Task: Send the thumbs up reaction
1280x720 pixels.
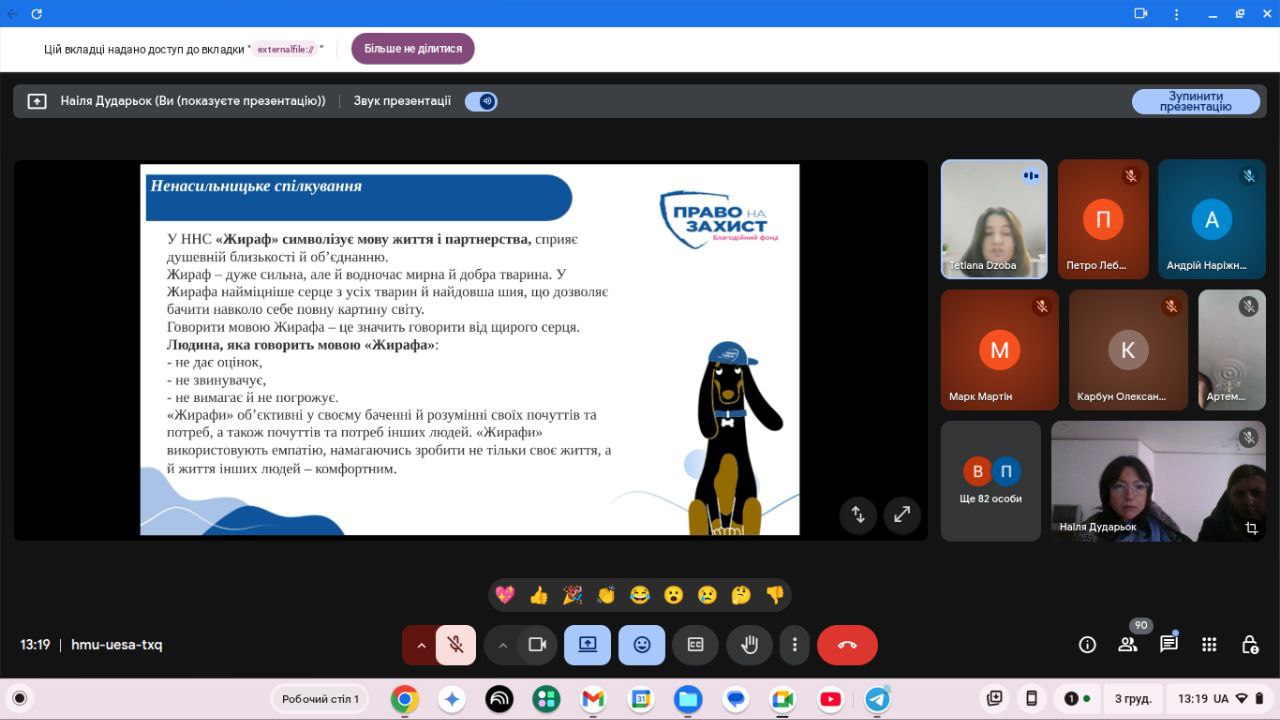Action: pyautogui.click(x=539, y=595)
